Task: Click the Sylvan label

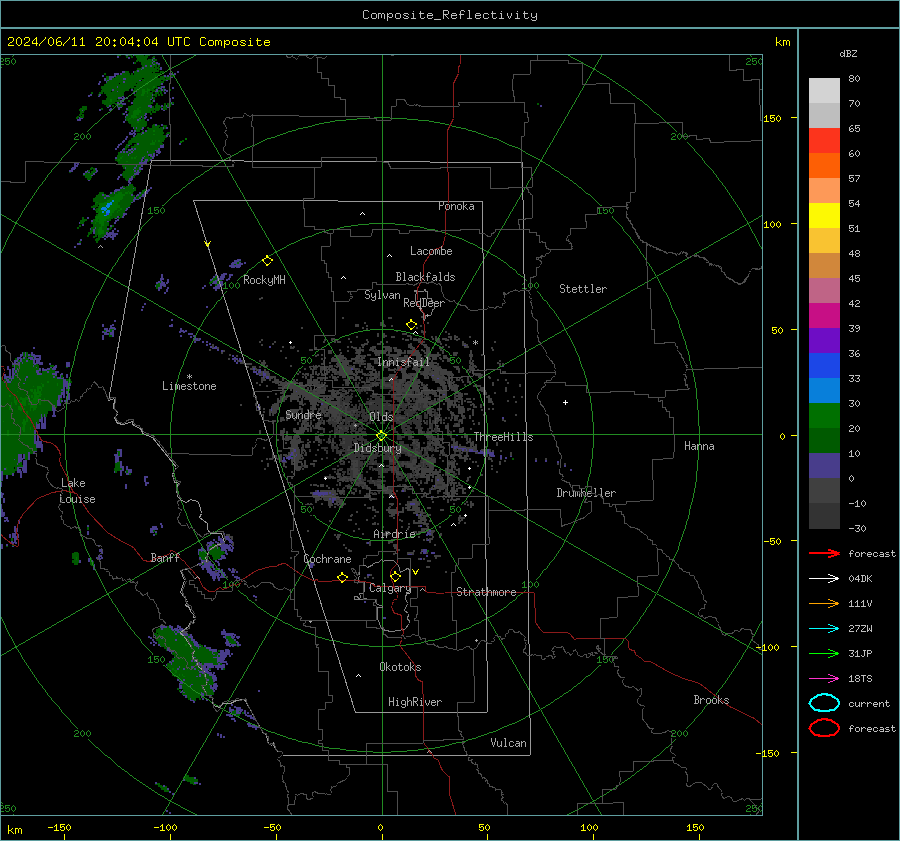Action: click(x=382, y=295)
